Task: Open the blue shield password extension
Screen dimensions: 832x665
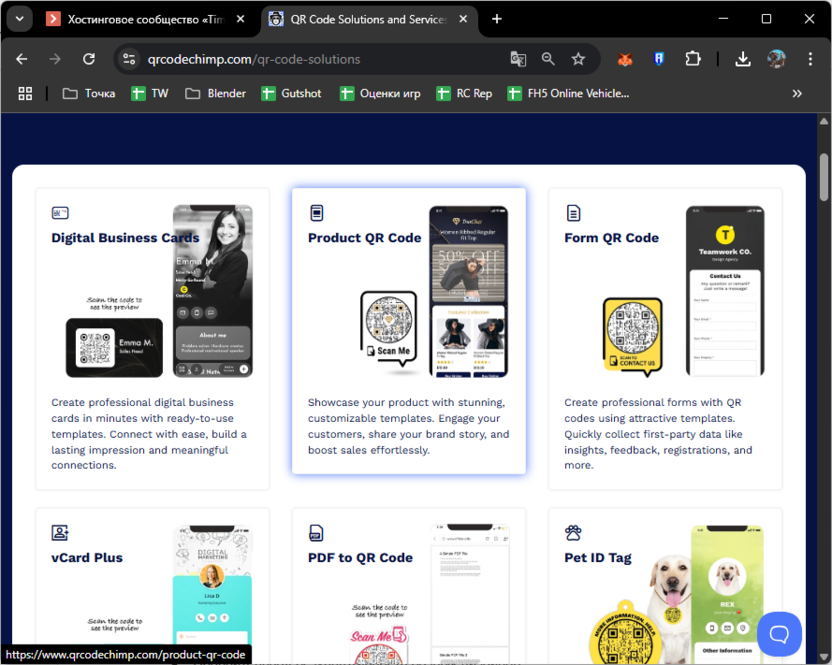Action: coord(658,59)
